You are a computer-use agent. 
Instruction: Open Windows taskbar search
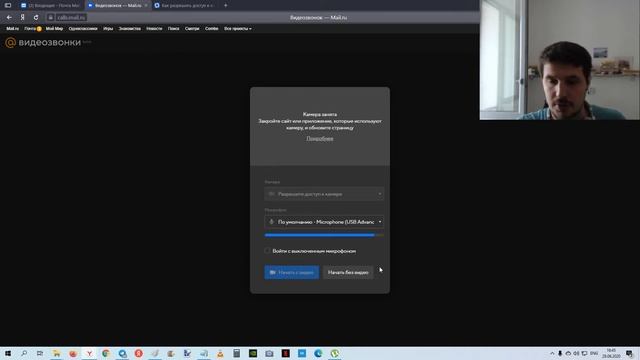point(24,353)
